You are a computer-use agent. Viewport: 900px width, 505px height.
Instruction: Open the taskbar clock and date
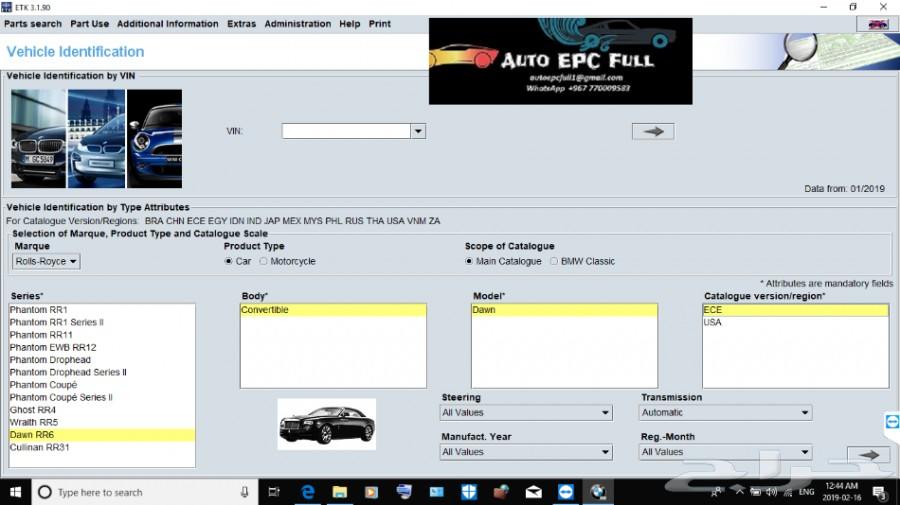[841, 492]
